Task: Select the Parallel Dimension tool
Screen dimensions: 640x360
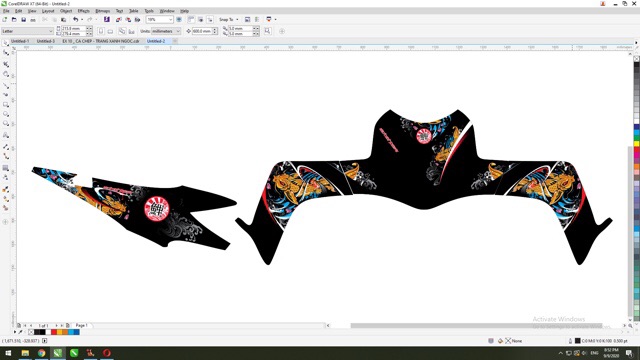Action: (x=6, y=147)
